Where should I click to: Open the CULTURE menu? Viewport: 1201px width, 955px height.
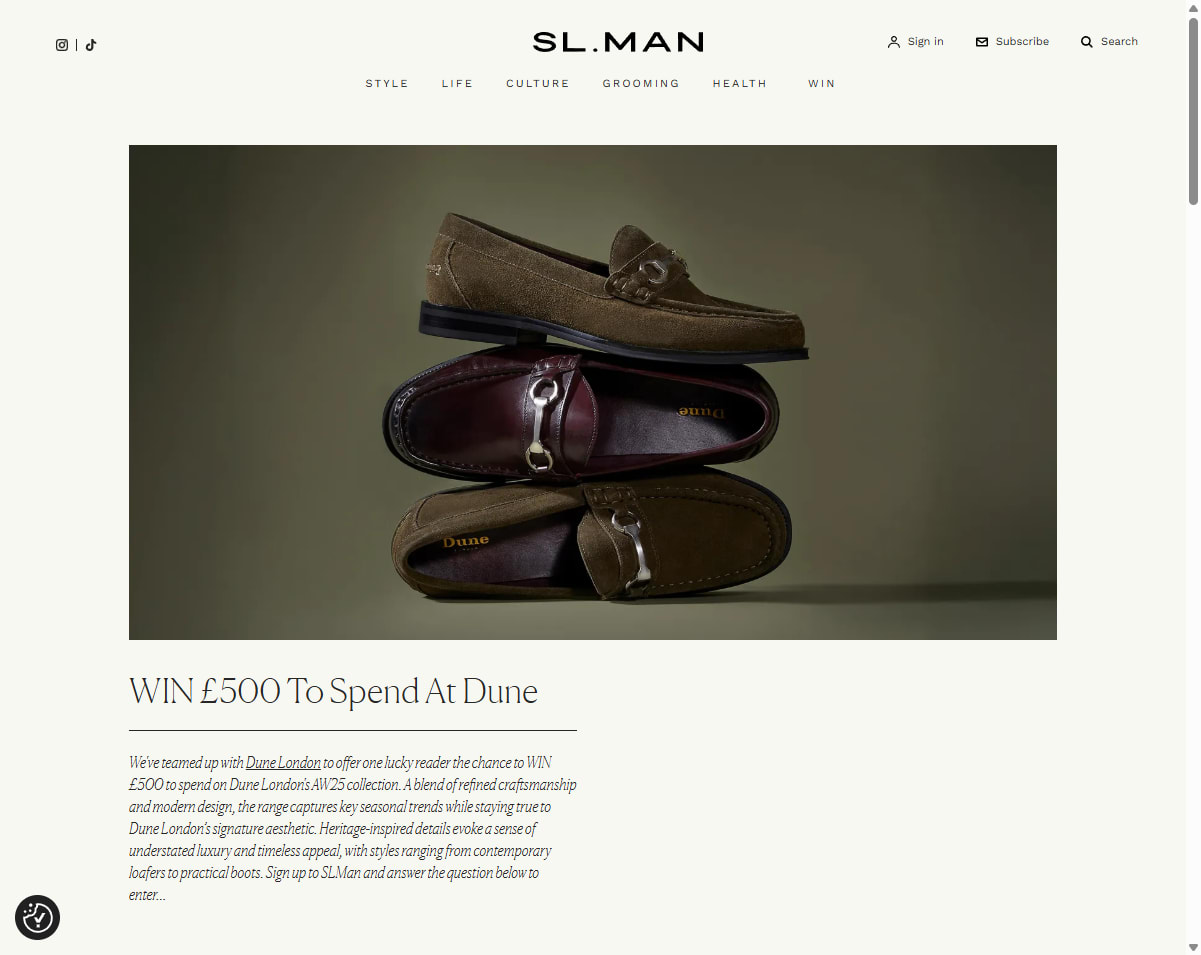[538, 84]
